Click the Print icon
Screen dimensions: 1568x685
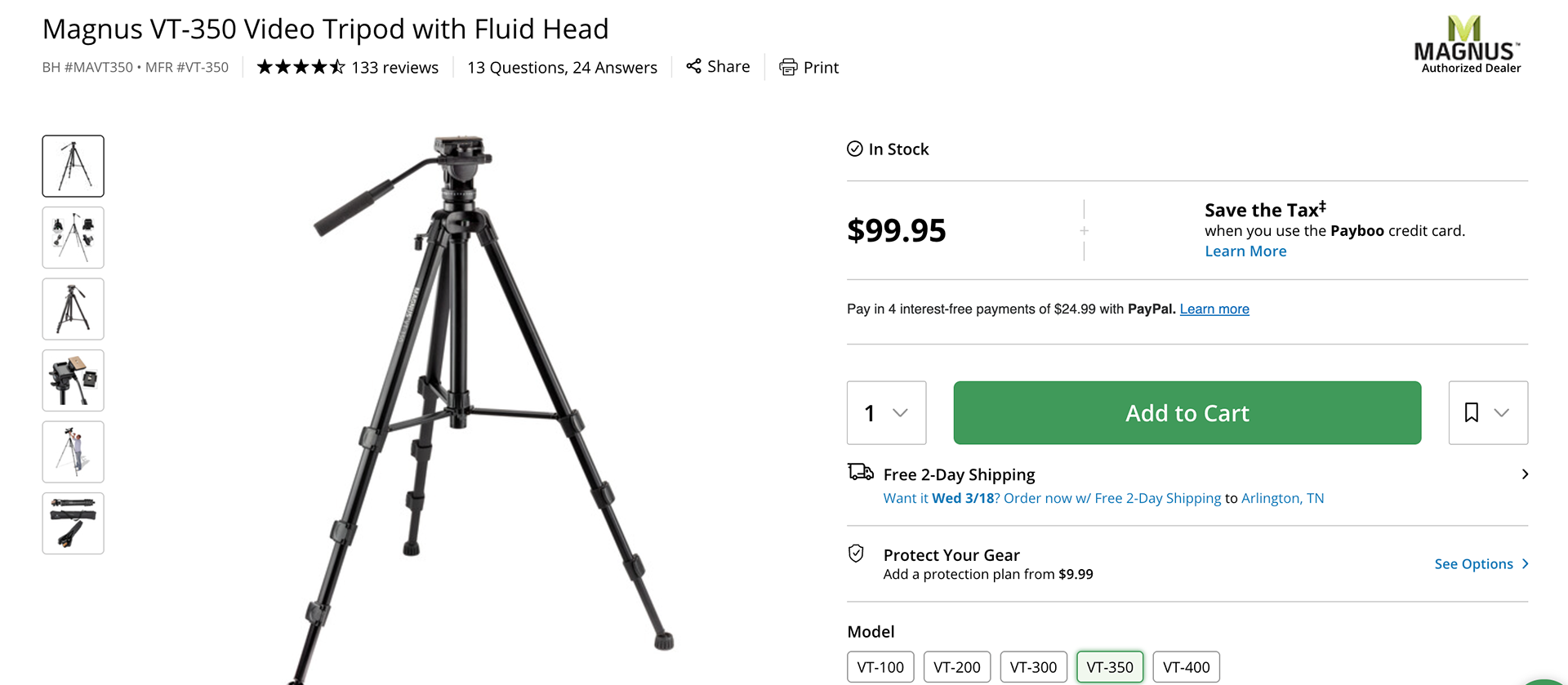(x=787, y=67)
